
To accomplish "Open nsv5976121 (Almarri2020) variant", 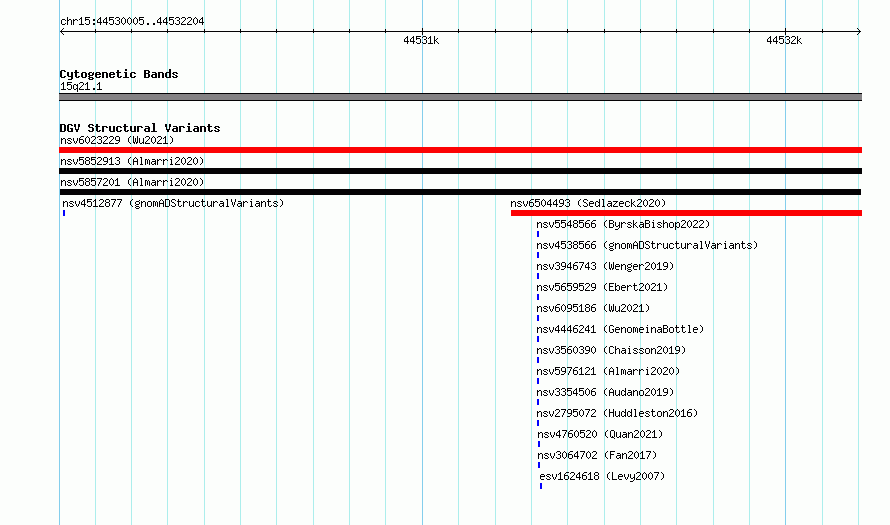I will 608,371.
